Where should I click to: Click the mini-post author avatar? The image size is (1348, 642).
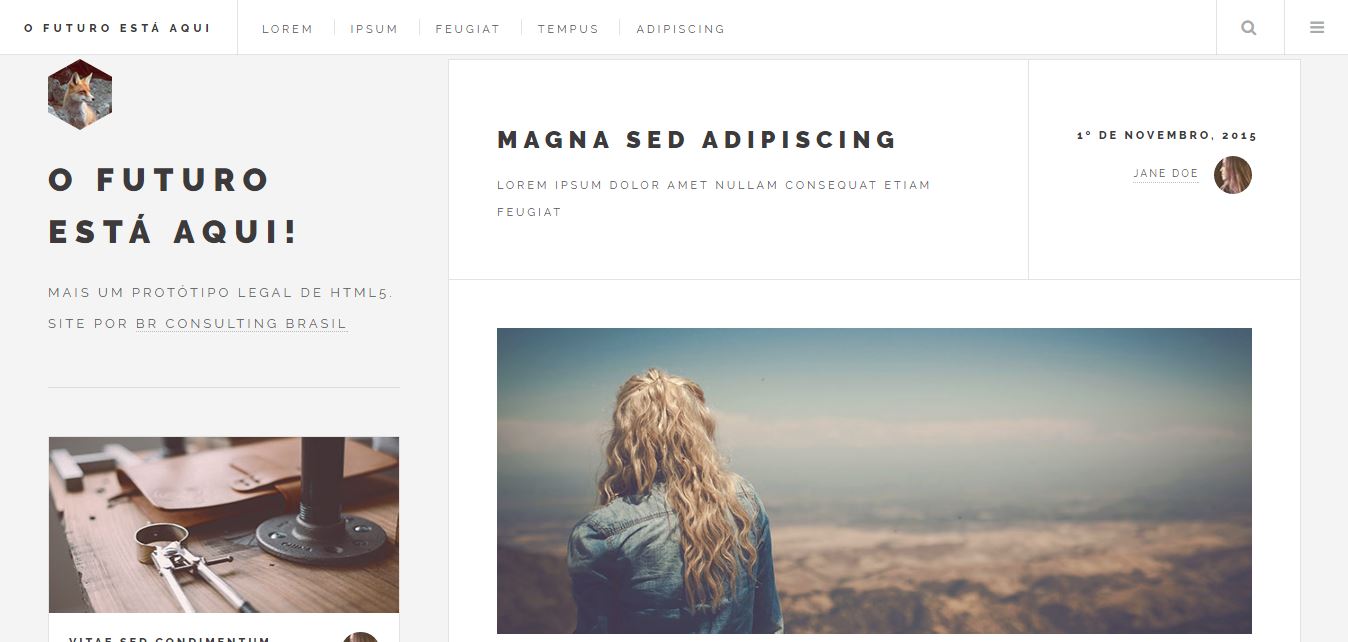tap(361, 637)
